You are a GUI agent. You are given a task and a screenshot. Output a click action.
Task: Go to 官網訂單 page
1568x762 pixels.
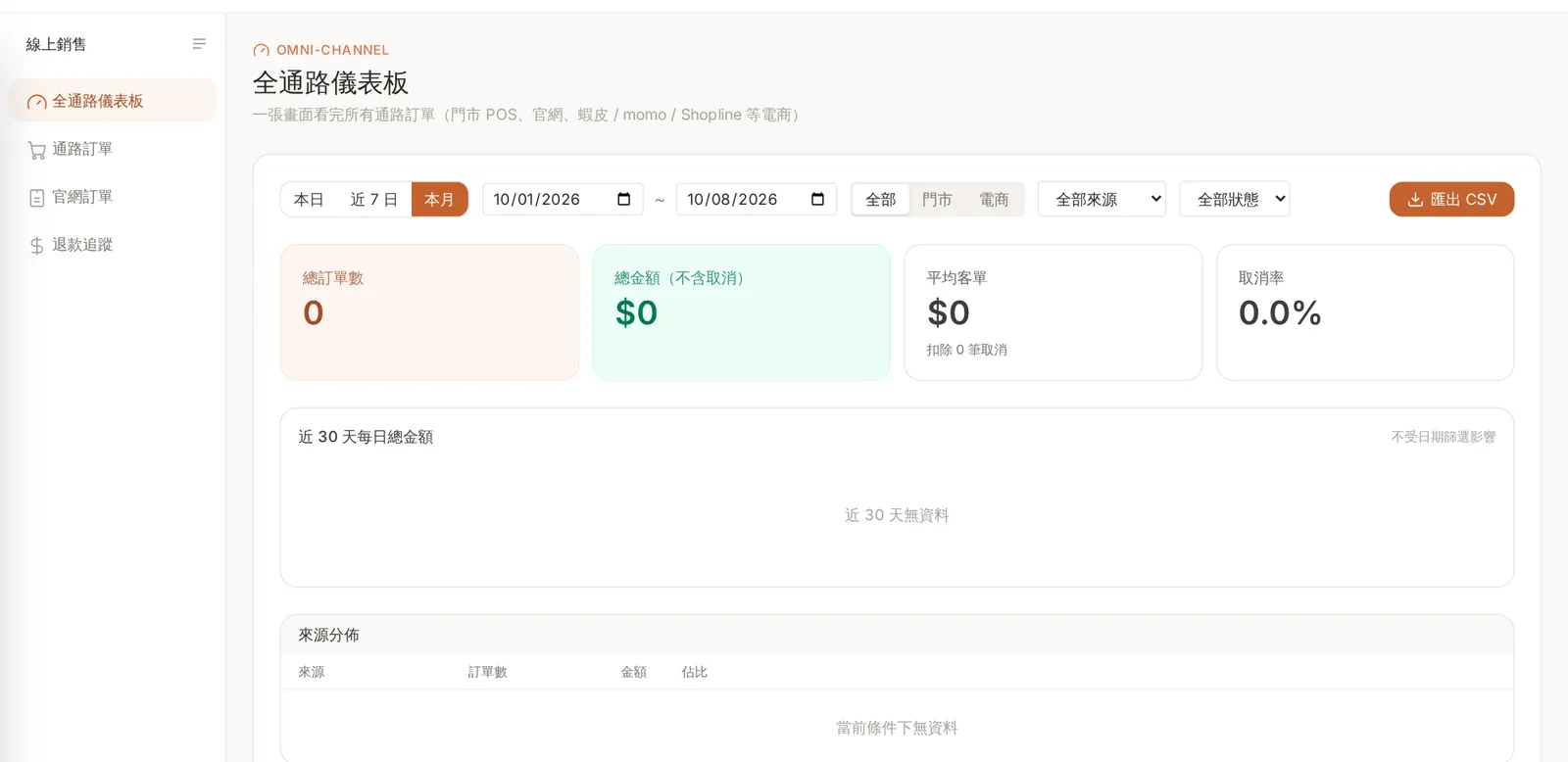pyautogui.click(x=113, y=197)
